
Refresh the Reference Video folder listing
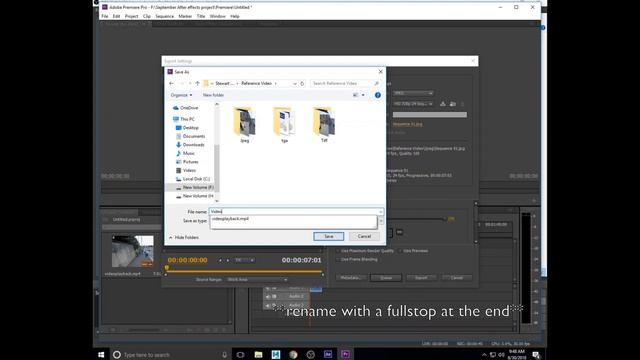tap(302, 83)
